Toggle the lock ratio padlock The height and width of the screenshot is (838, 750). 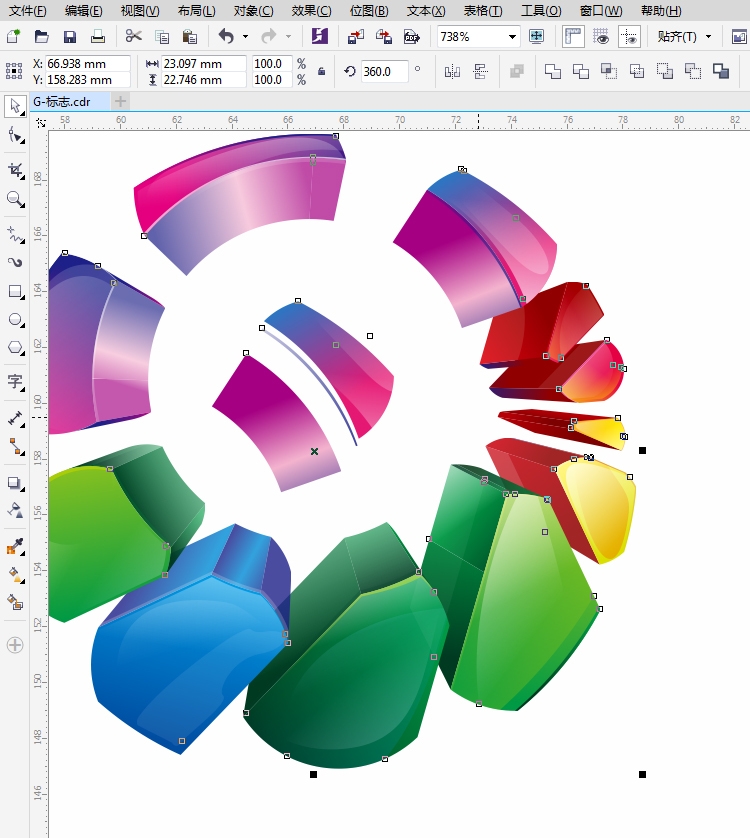[321, 72]
